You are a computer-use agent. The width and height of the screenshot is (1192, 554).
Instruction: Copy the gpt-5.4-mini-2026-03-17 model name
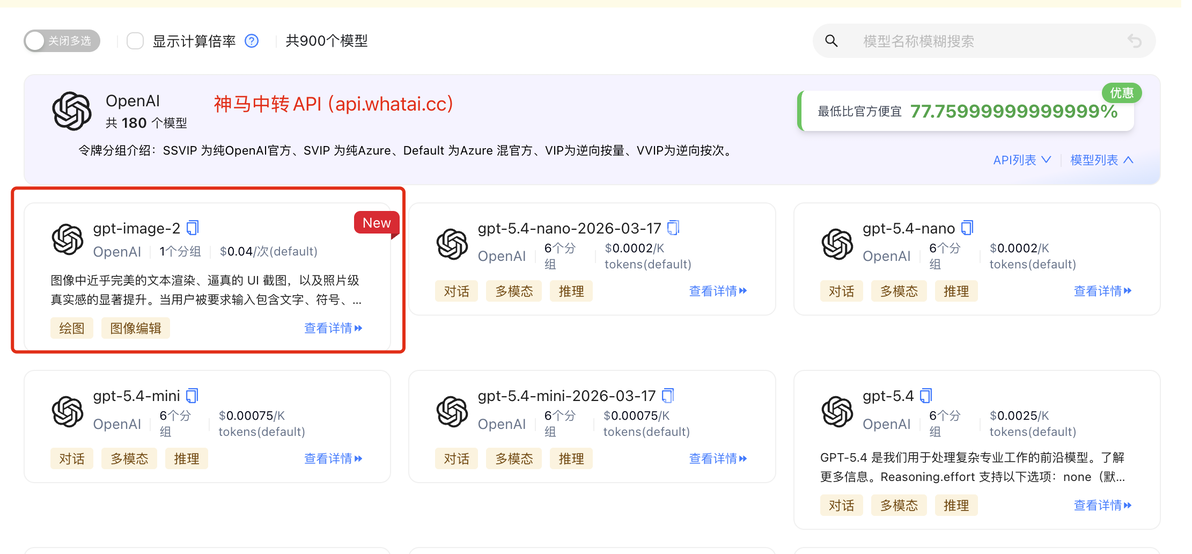coord(667,395)
